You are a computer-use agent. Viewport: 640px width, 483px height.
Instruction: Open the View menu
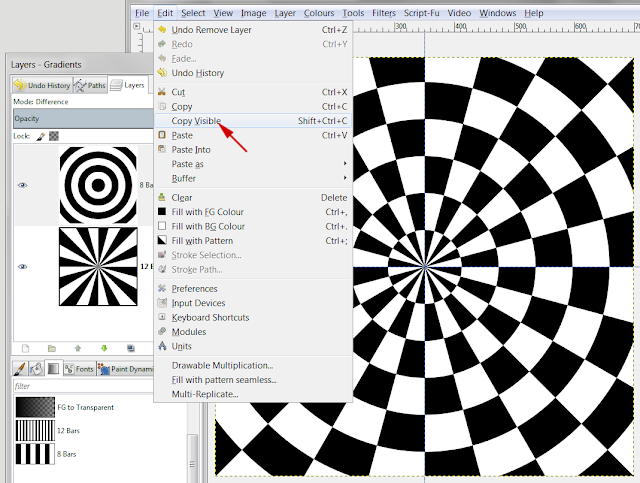pos(223,13)
